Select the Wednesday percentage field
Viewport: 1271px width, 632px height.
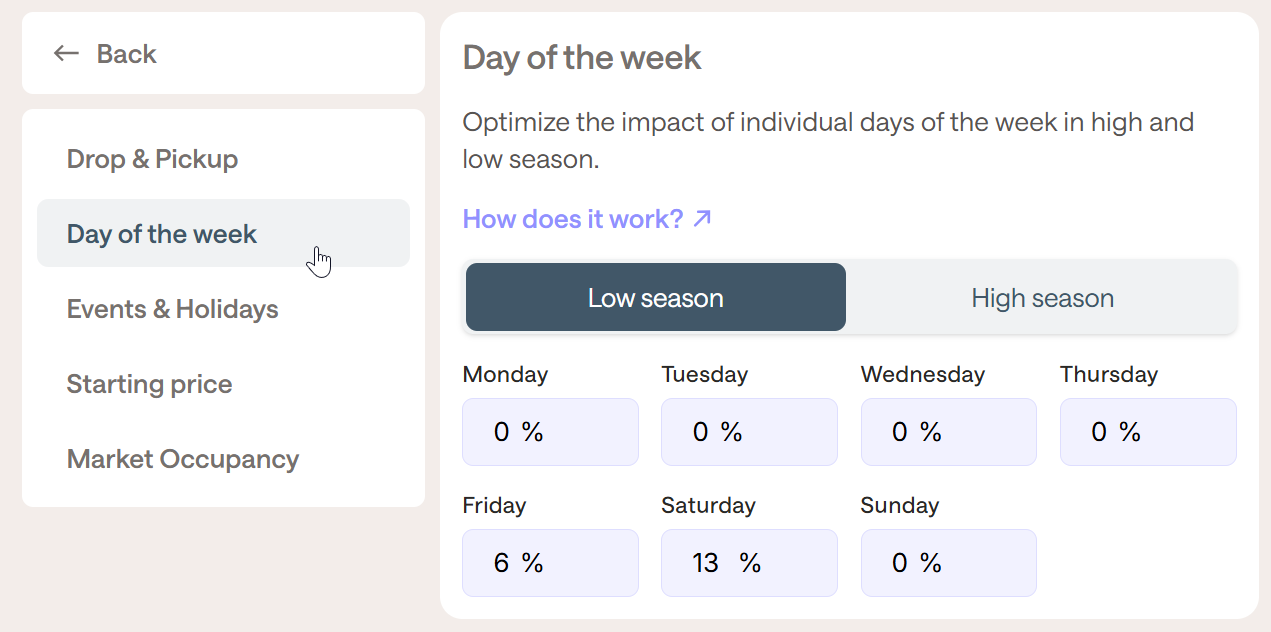[x=948, y=432]
